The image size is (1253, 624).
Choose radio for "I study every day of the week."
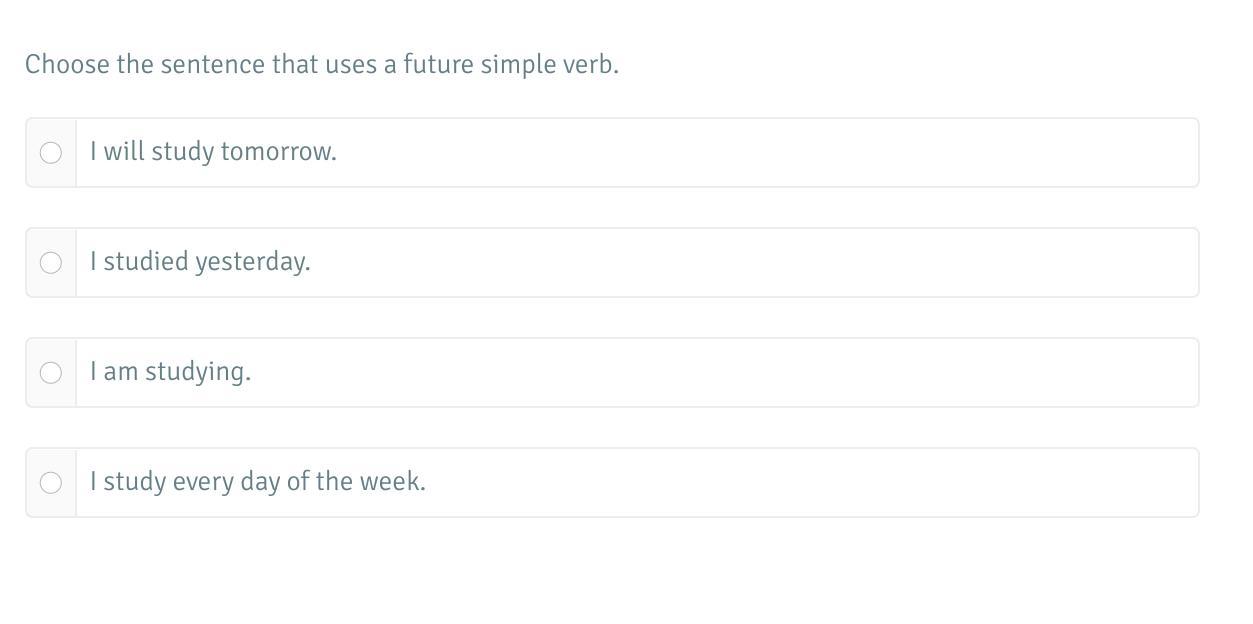pyautogui.click(x=51, y=483)
